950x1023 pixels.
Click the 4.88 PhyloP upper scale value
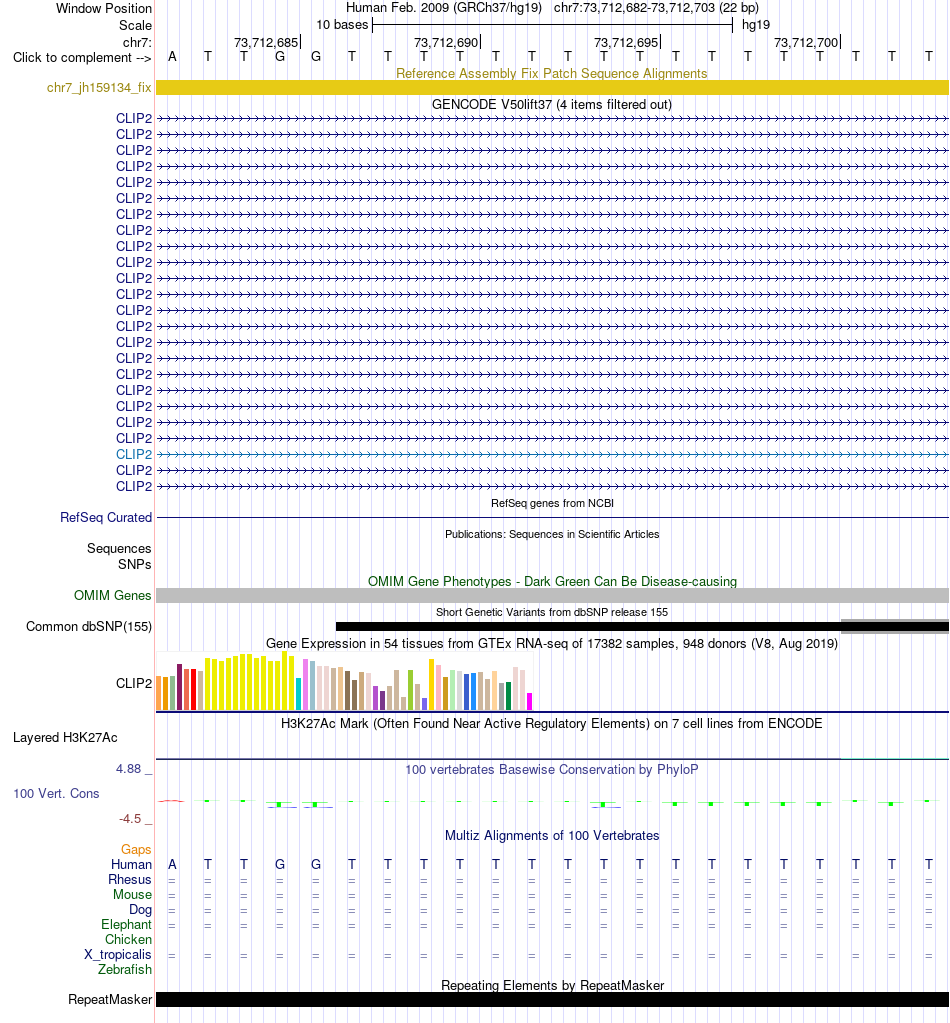pyautogui.click(x=129, y=769)
